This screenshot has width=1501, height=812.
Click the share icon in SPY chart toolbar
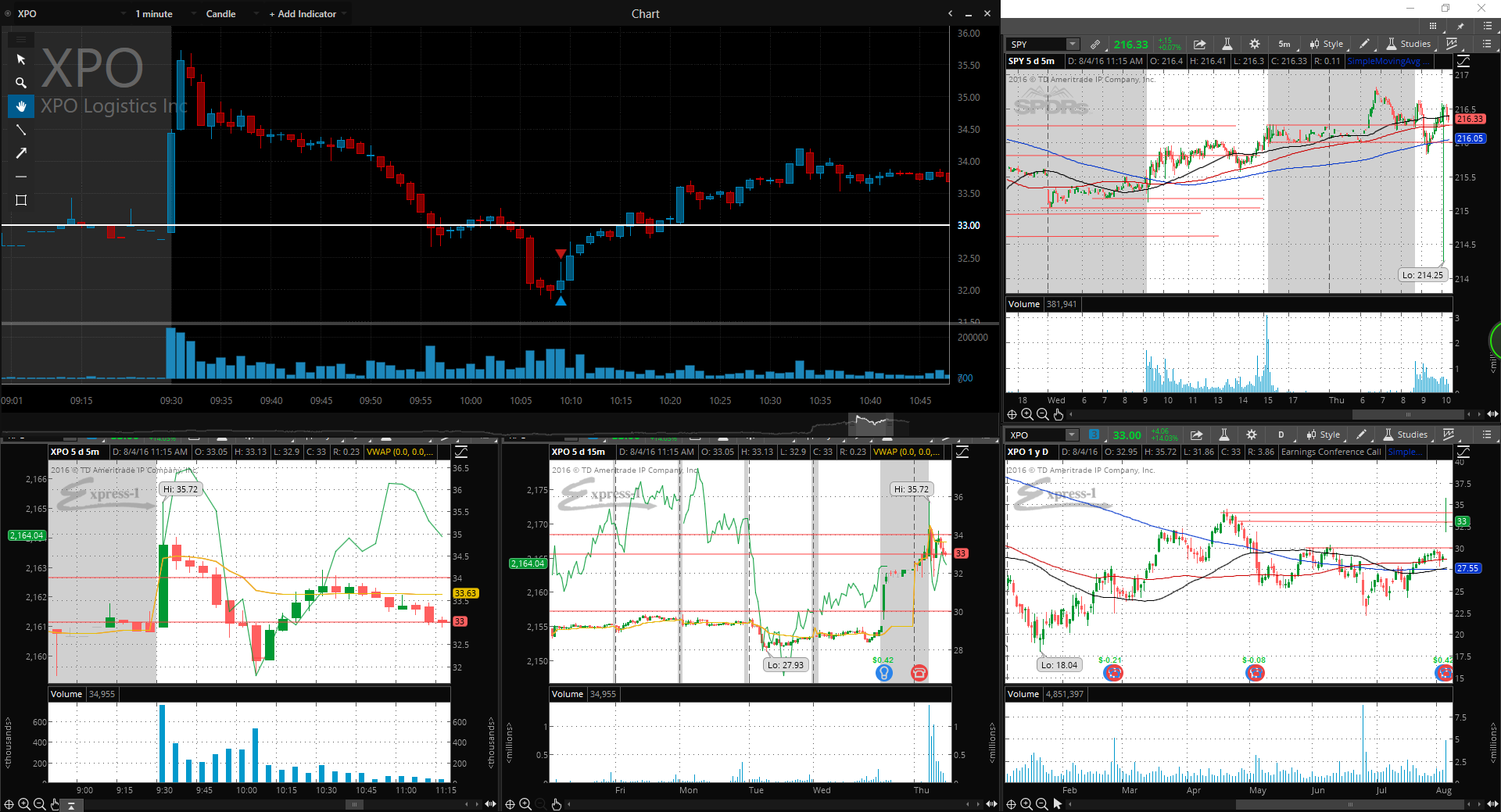click(x=1199, y=45)
